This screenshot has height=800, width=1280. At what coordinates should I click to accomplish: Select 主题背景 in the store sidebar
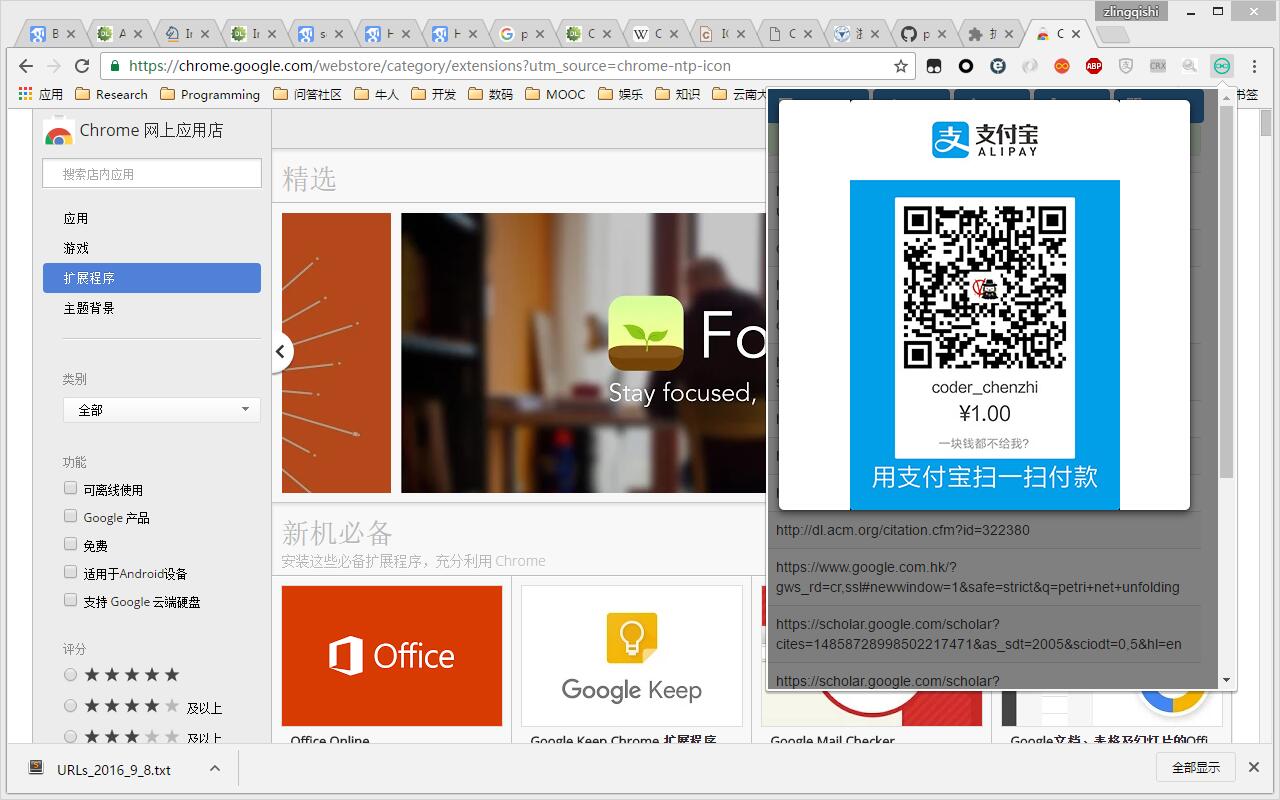pos(89,308)
